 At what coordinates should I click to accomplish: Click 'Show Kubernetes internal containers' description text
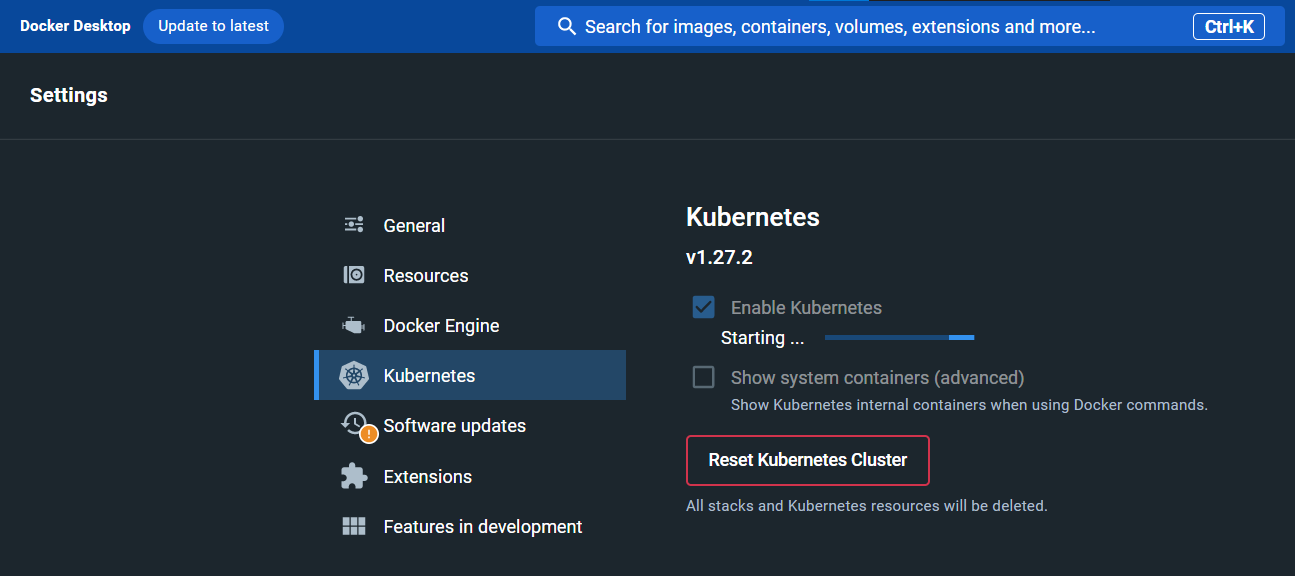coord(969,405)
